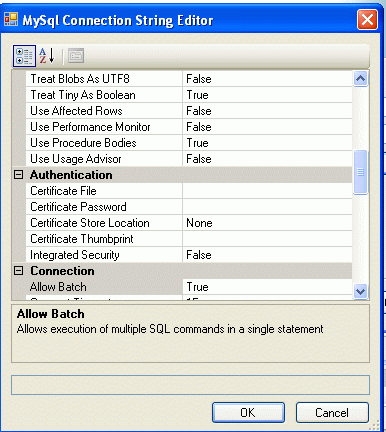386x432 pixels.
Task: Click the empty Certificate File value field
Action: click(x=267, y=191)
